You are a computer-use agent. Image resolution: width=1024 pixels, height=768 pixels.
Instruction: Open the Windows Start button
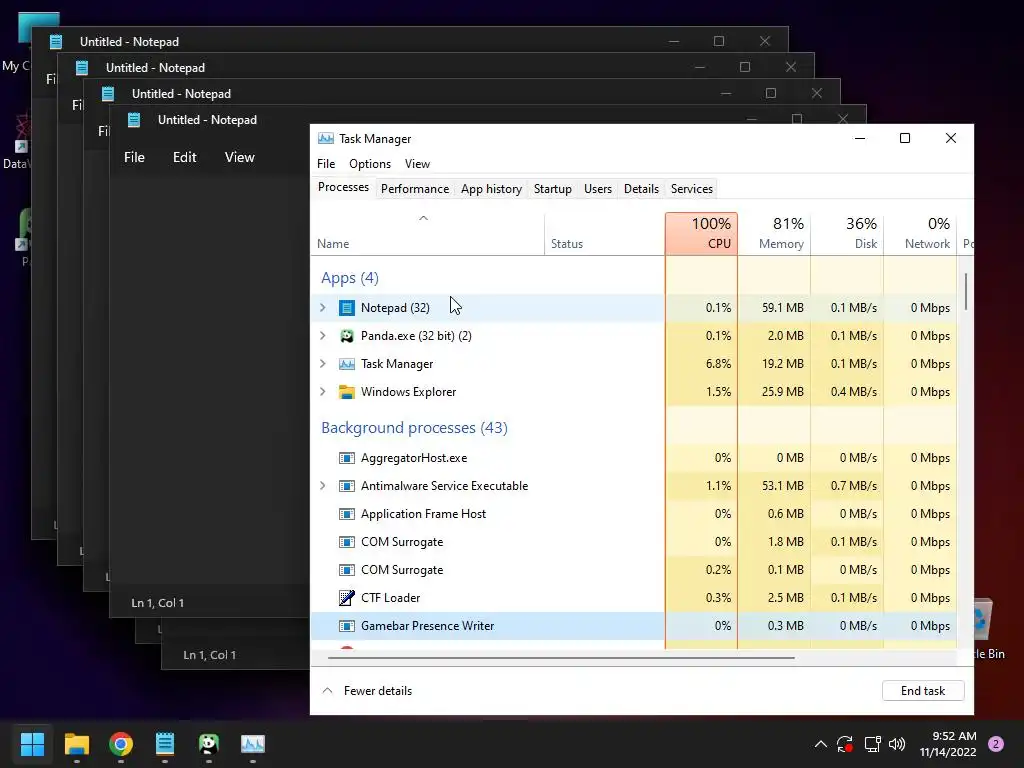[x=32, y=744]
